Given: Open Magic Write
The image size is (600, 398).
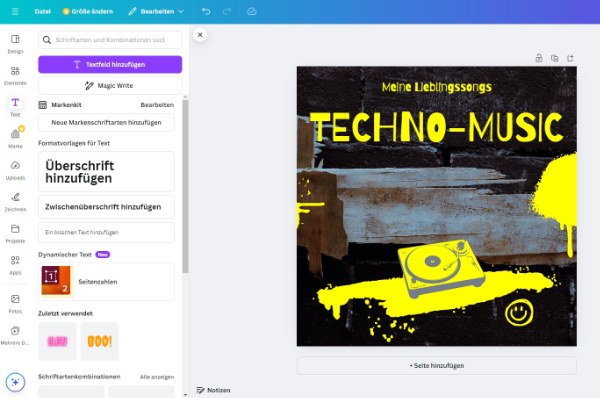Looking at the screenshot, I should 110,85.
